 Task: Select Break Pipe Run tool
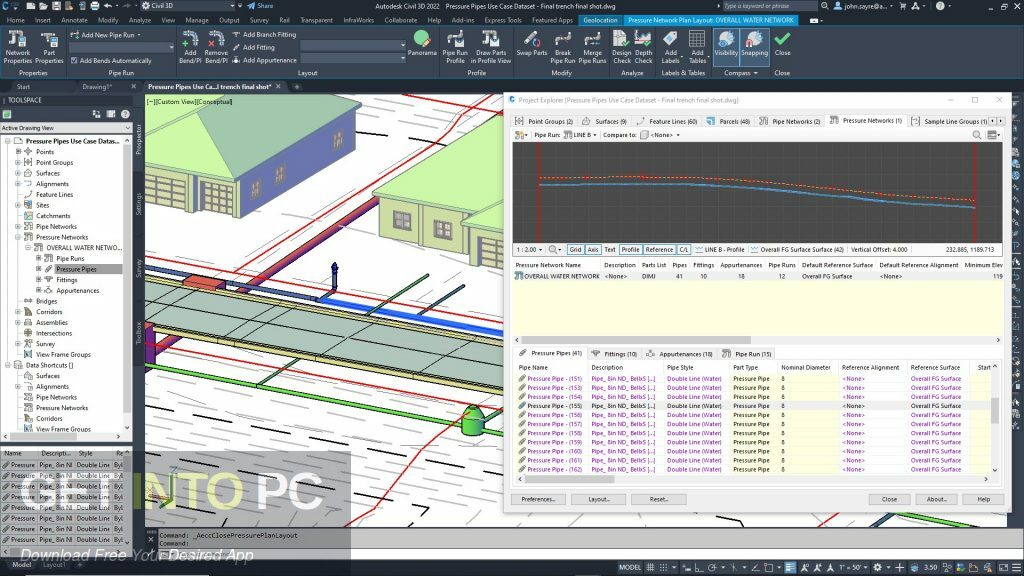[562, 46]
